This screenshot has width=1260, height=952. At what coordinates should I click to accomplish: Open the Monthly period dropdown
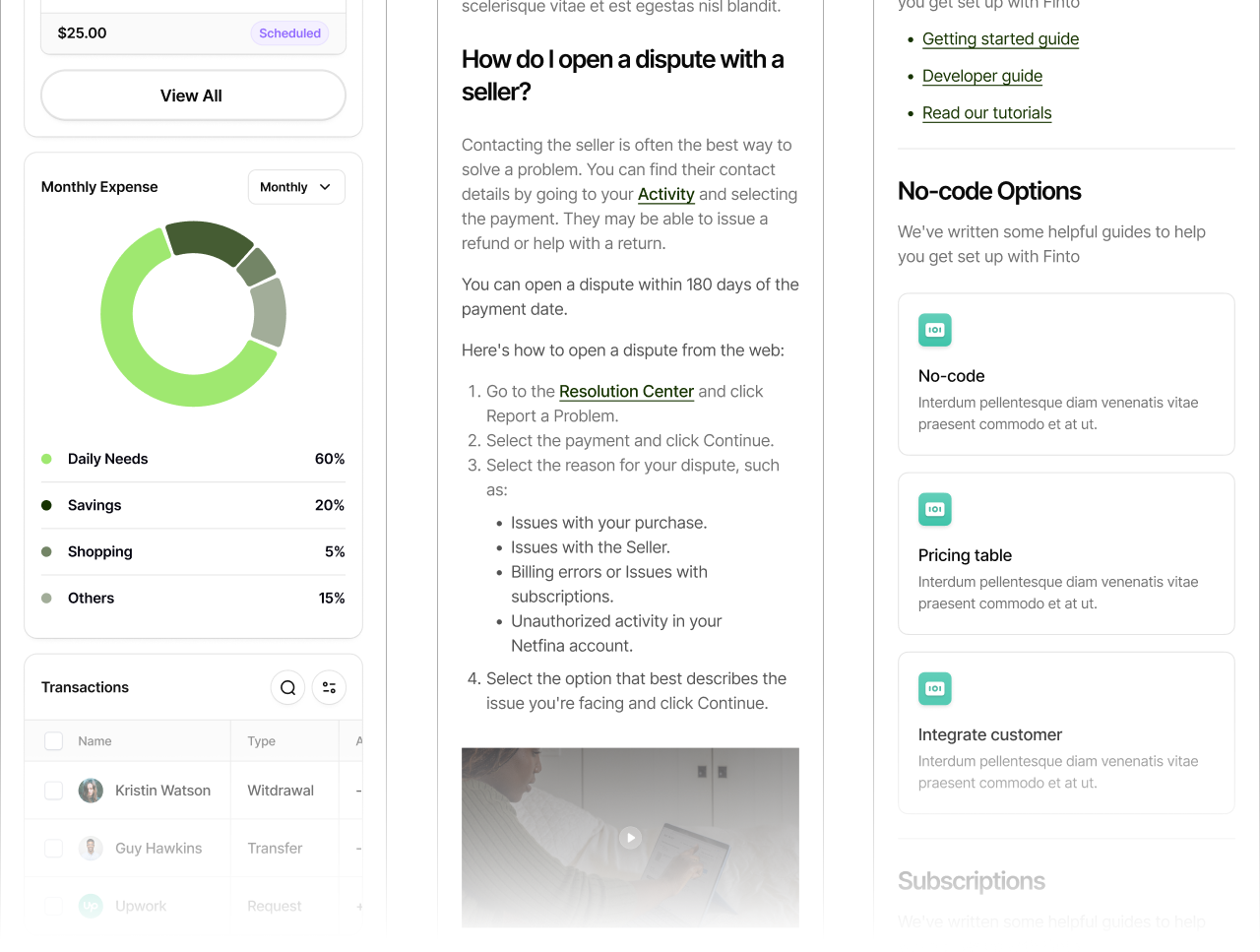296,187
